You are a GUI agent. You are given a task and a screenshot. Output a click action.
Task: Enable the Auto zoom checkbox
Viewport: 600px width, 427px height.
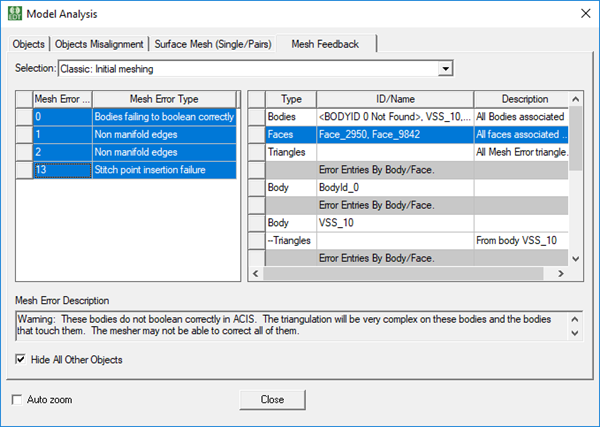(17, 400)
